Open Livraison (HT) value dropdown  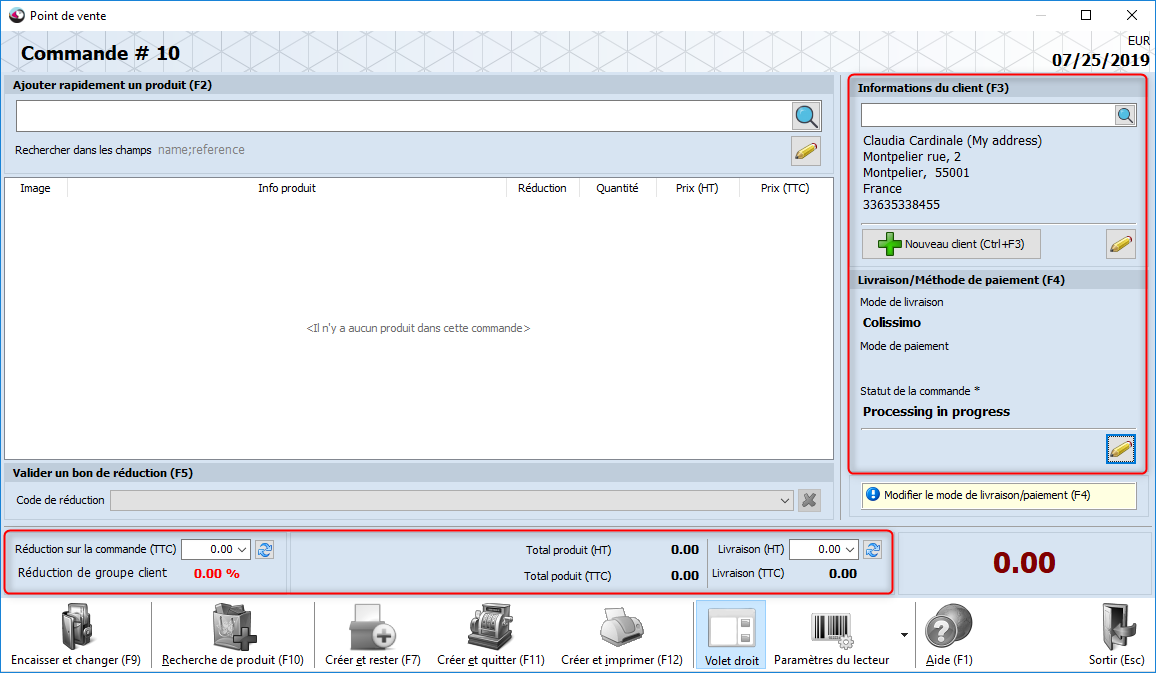(850, 550)
